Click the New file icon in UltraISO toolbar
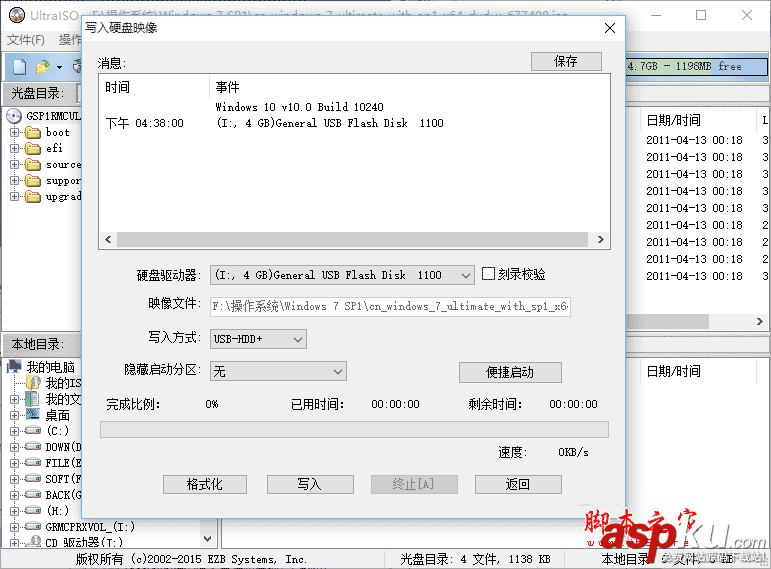771x569 pixels. click(x=20, y=66)
